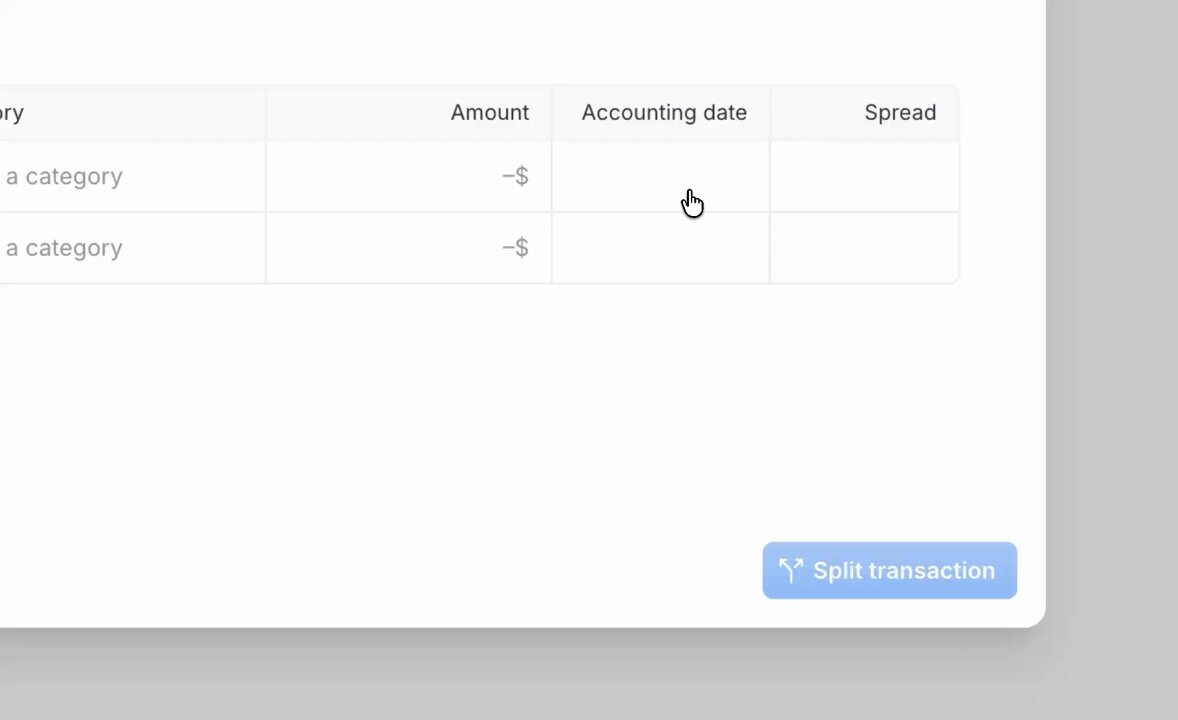Open first row category dropdown
The image size is (1178, 720).
tap(132, 177)
